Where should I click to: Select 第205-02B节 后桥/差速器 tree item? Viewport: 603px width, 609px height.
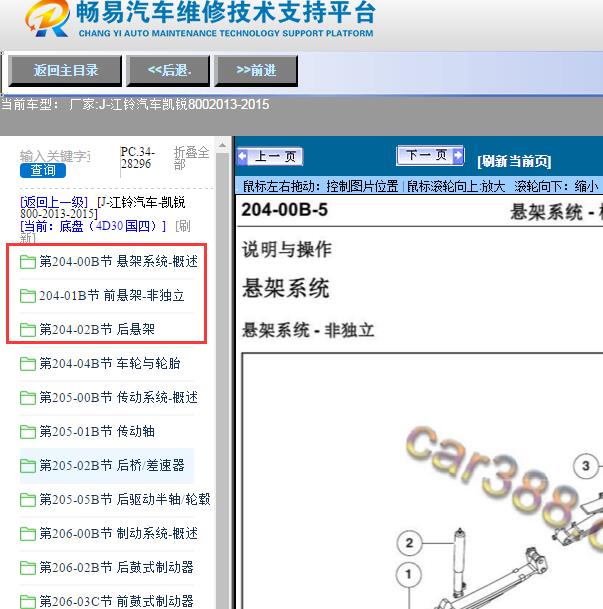[112, 465]
